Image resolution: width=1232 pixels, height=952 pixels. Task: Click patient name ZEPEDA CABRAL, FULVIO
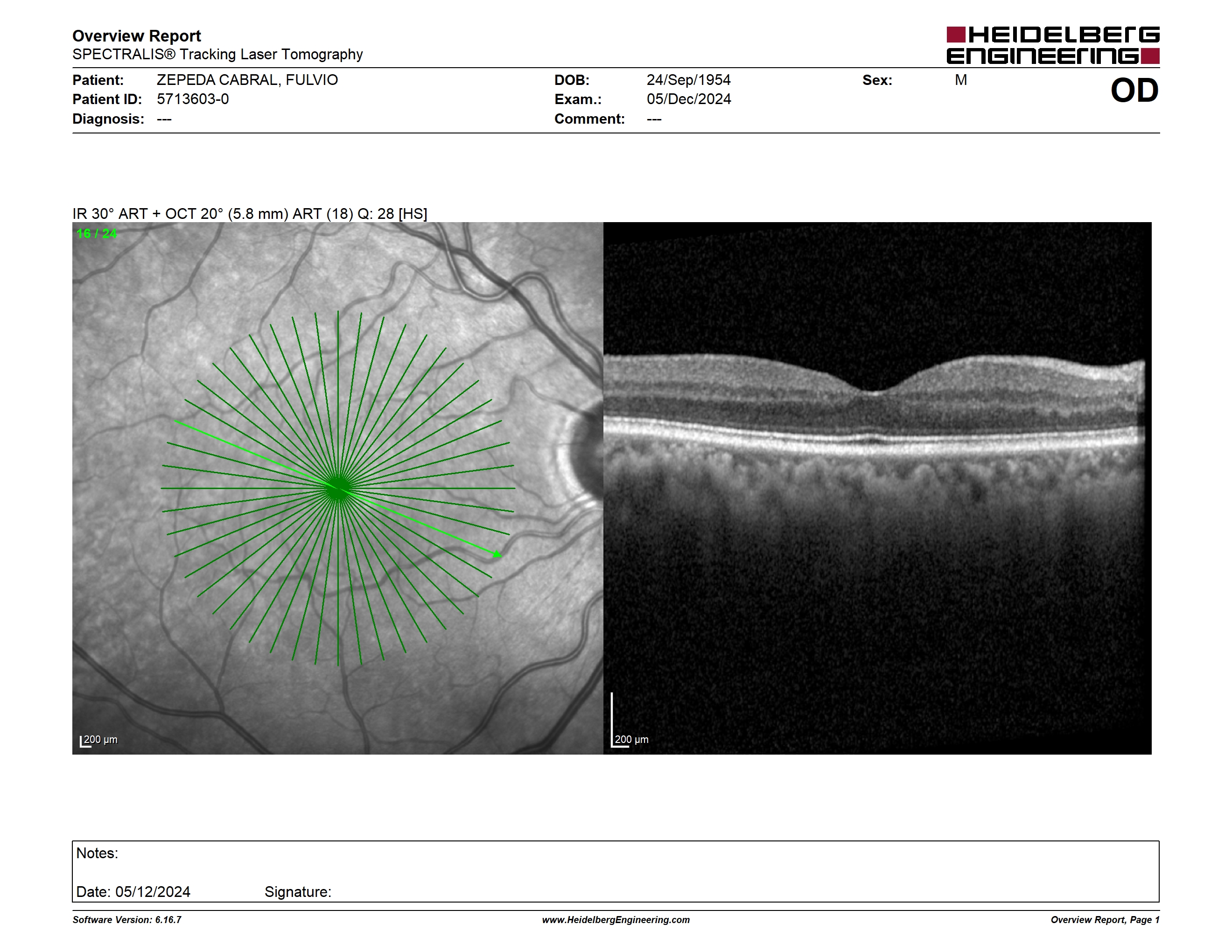point(247,80)
